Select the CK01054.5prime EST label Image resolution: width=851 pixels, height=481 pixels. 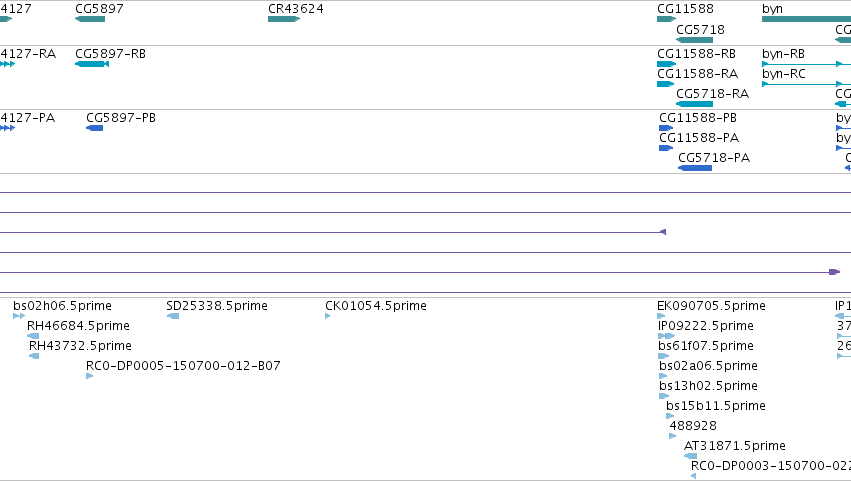376,306
